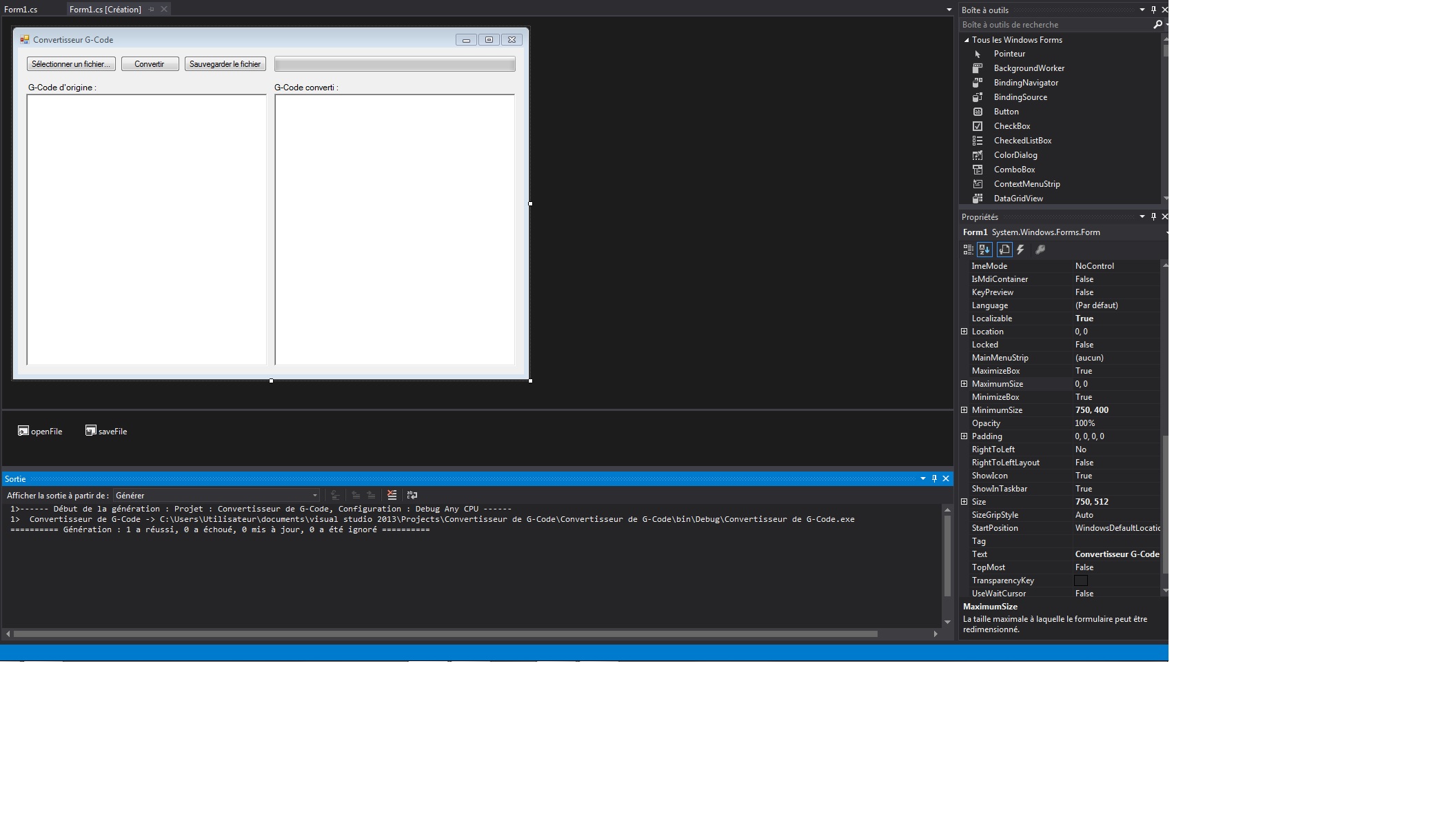
Task: Select the openFile component in tray
Action: tap(40, 431)
